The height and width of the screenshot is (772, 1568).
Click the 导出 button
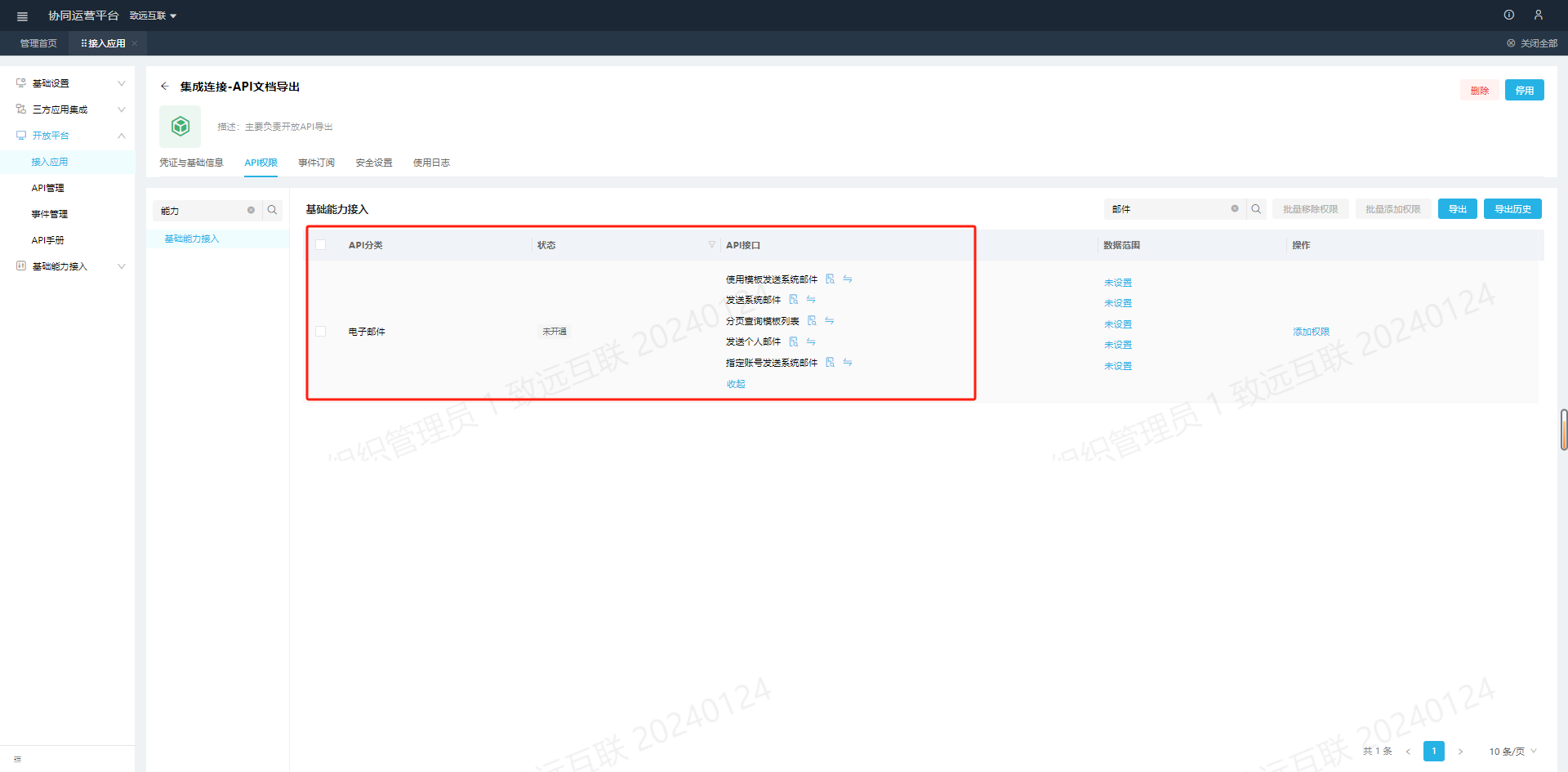[x=1458, y=209]
